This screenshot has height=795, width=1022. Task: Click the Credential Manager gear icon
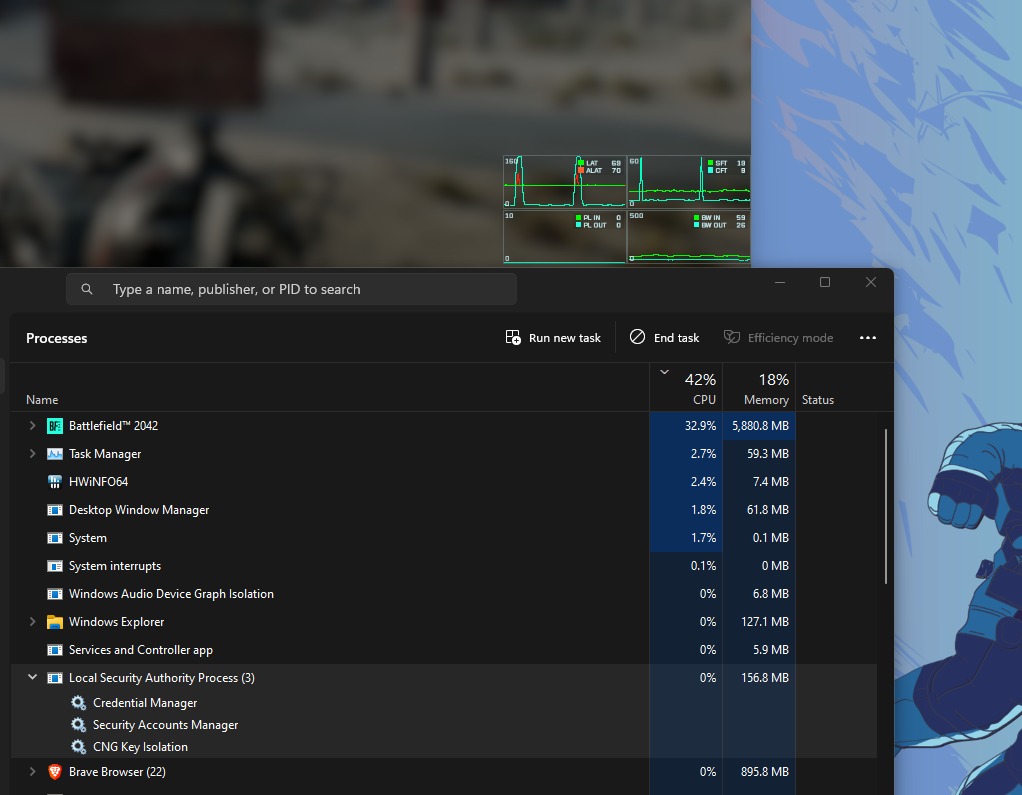coord(78,702)
